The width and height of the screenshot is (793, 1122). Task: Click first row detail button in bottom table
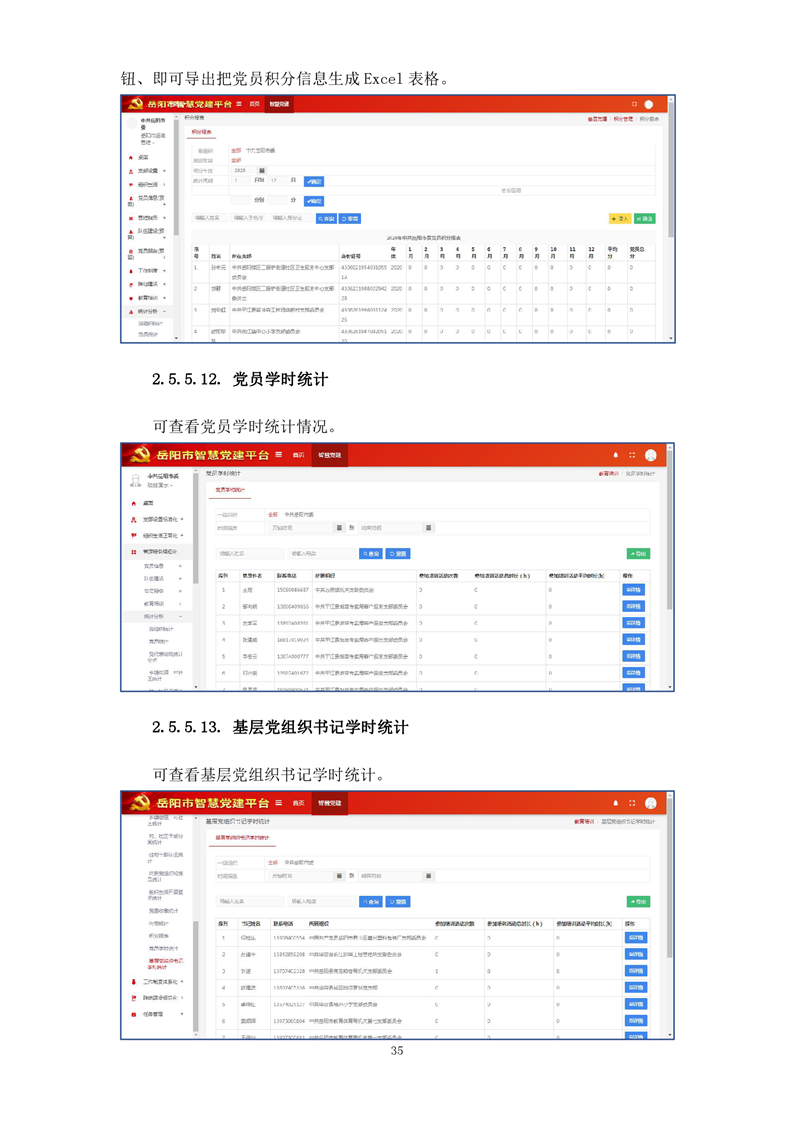click(634, 938)
